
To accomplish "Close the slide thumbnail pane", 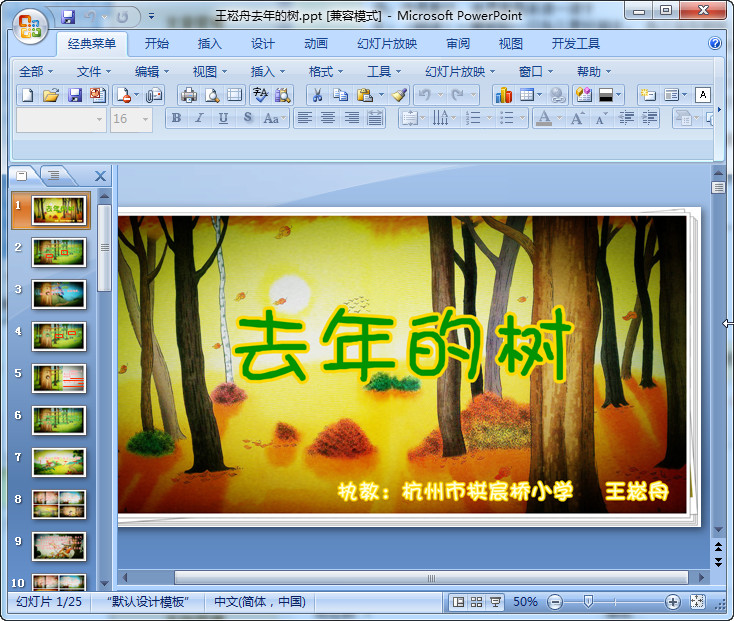I will [100, 176].
